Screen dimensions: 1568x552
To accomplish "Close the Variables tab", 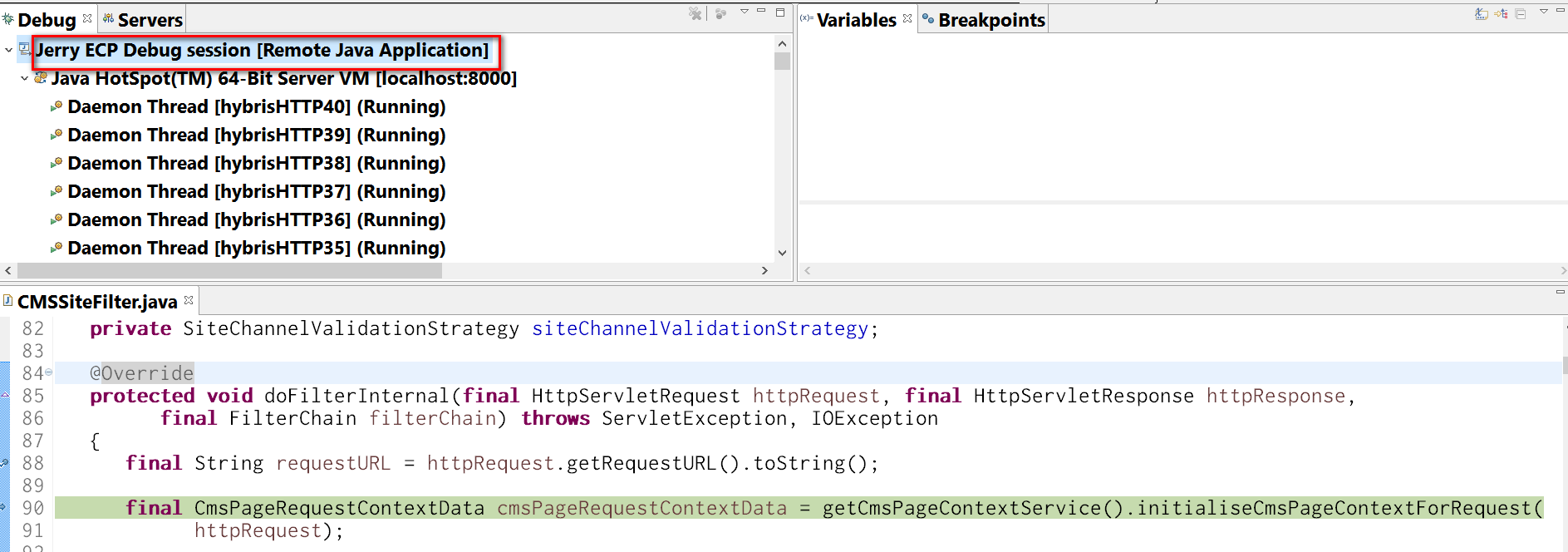I will click(x=907, y=18).
